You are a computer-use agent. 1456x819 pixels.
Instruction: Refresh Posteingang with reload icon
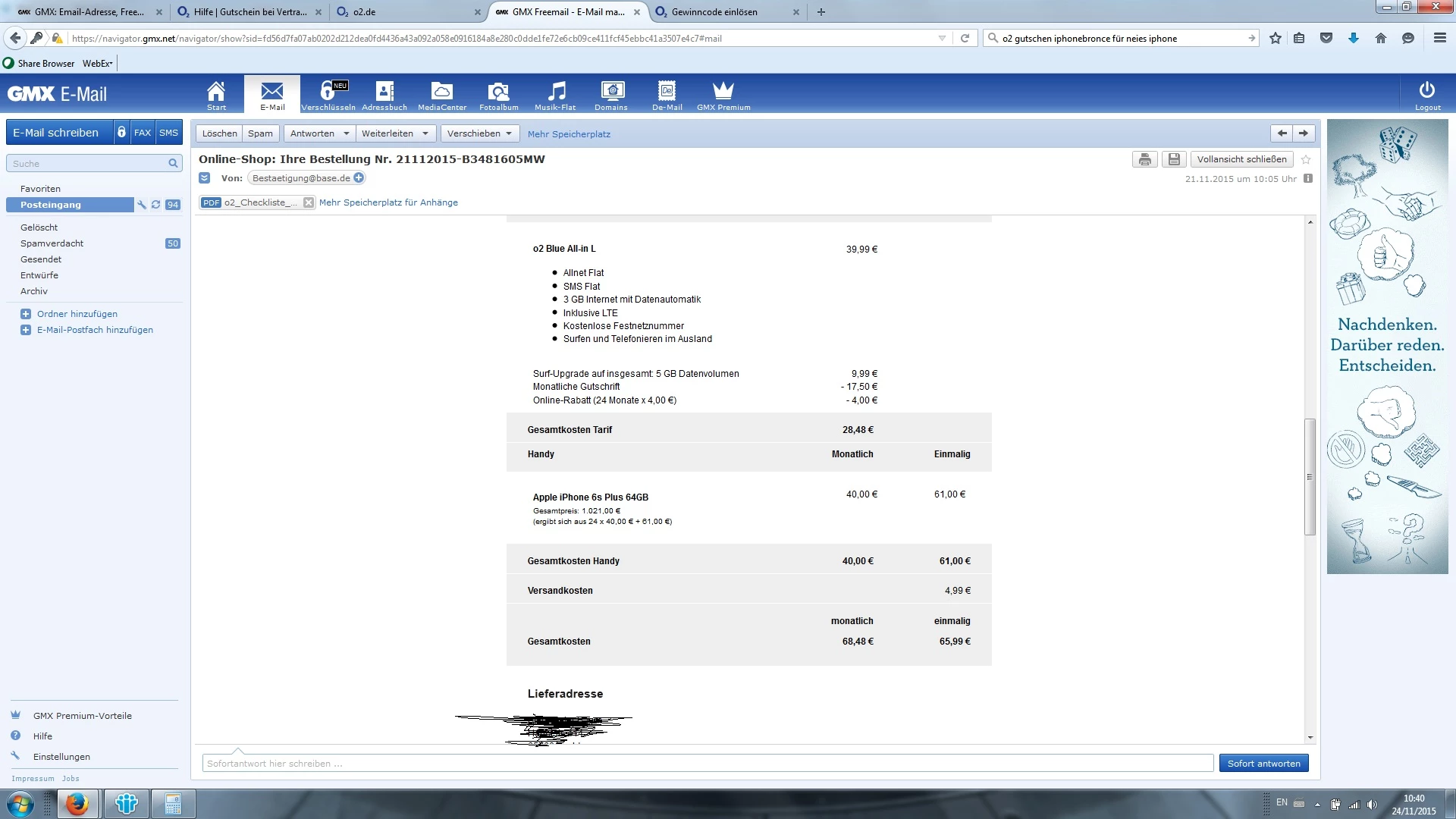pyautogui.click(x=156, y=205)
